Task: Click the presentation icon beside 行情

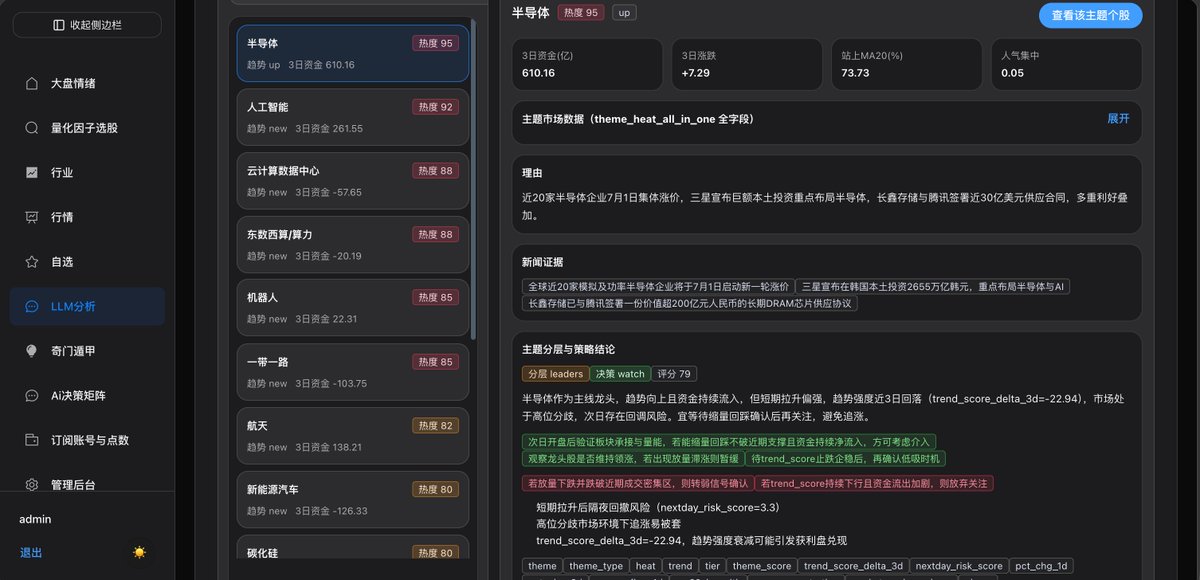Action: (32, 217)
